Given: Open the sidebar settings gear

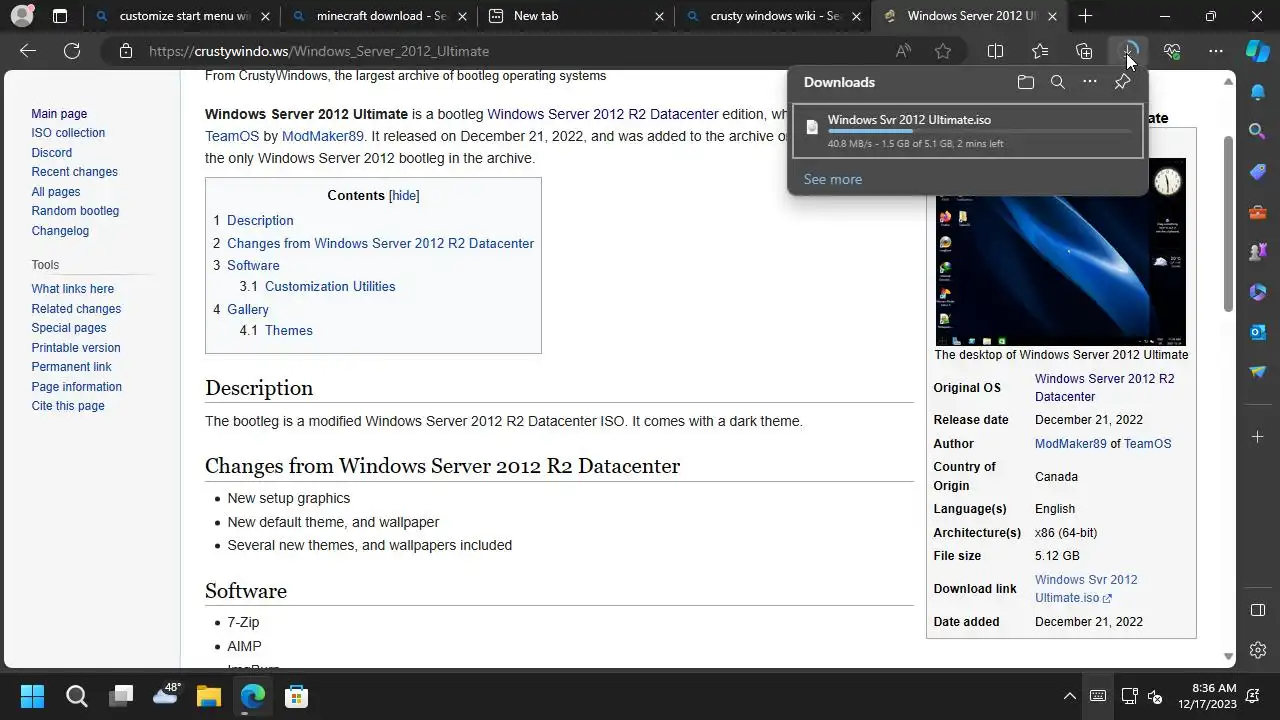Looking at the screenshot, I should click(x=1258, y=650).
